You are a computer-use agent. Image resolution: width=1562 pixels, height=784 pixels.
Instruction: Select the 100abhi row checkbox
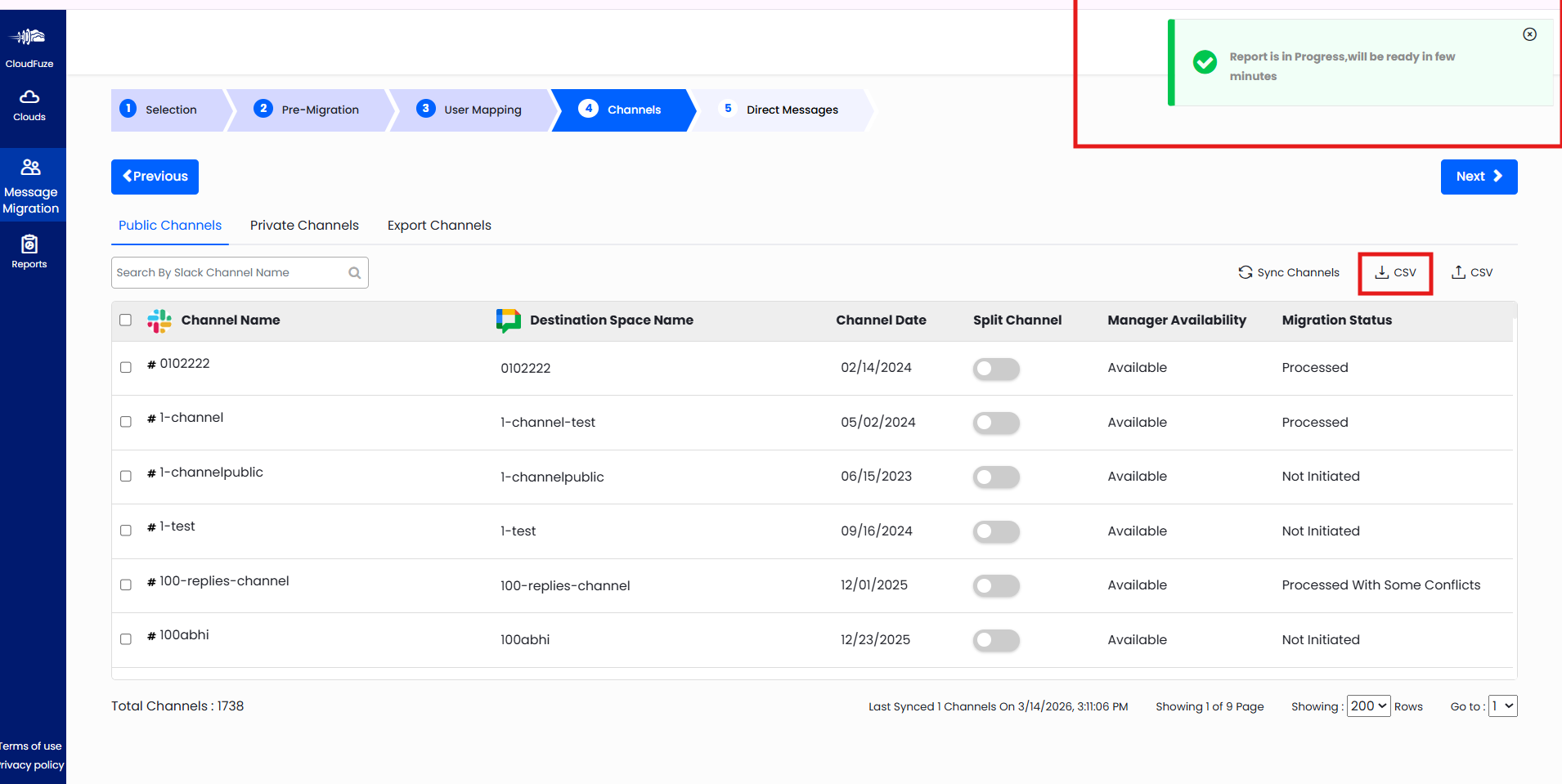point(126,639)
